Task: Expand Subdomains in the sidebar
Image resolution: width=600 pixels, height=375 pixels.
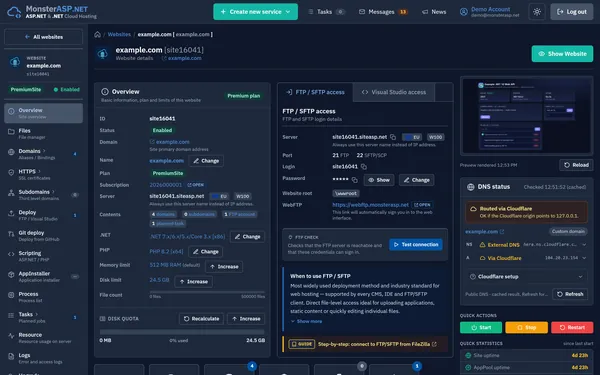Action: tap(43, 195)
